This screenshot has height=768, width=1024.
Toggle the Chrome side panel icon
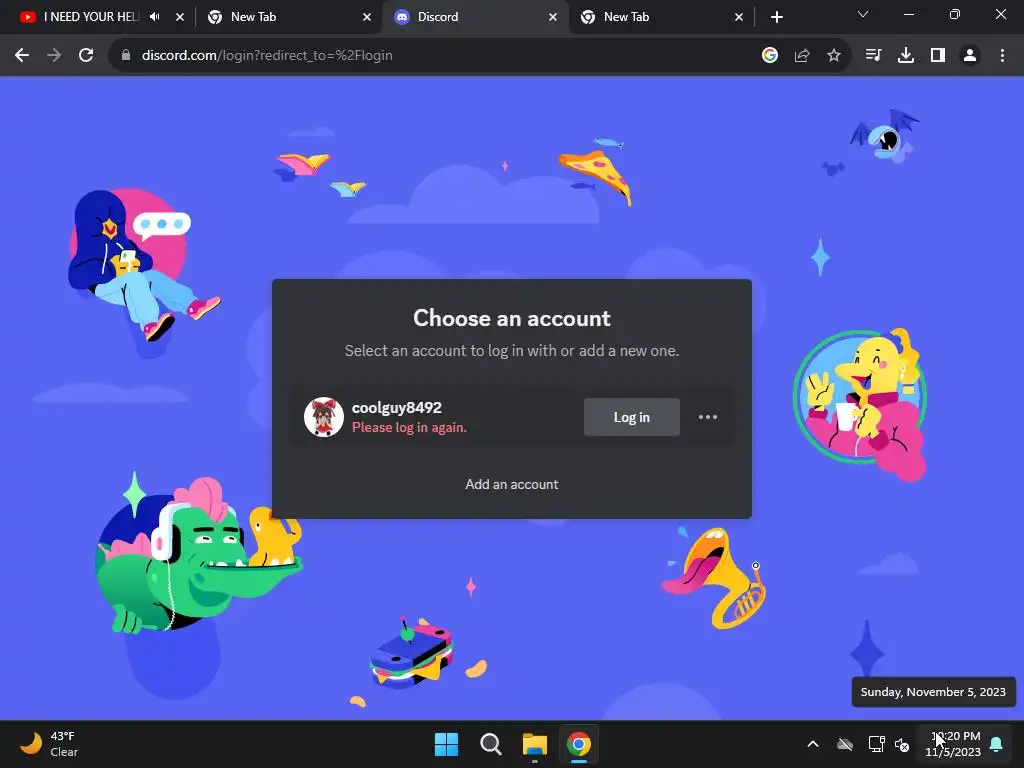click(x=938, y=56)
